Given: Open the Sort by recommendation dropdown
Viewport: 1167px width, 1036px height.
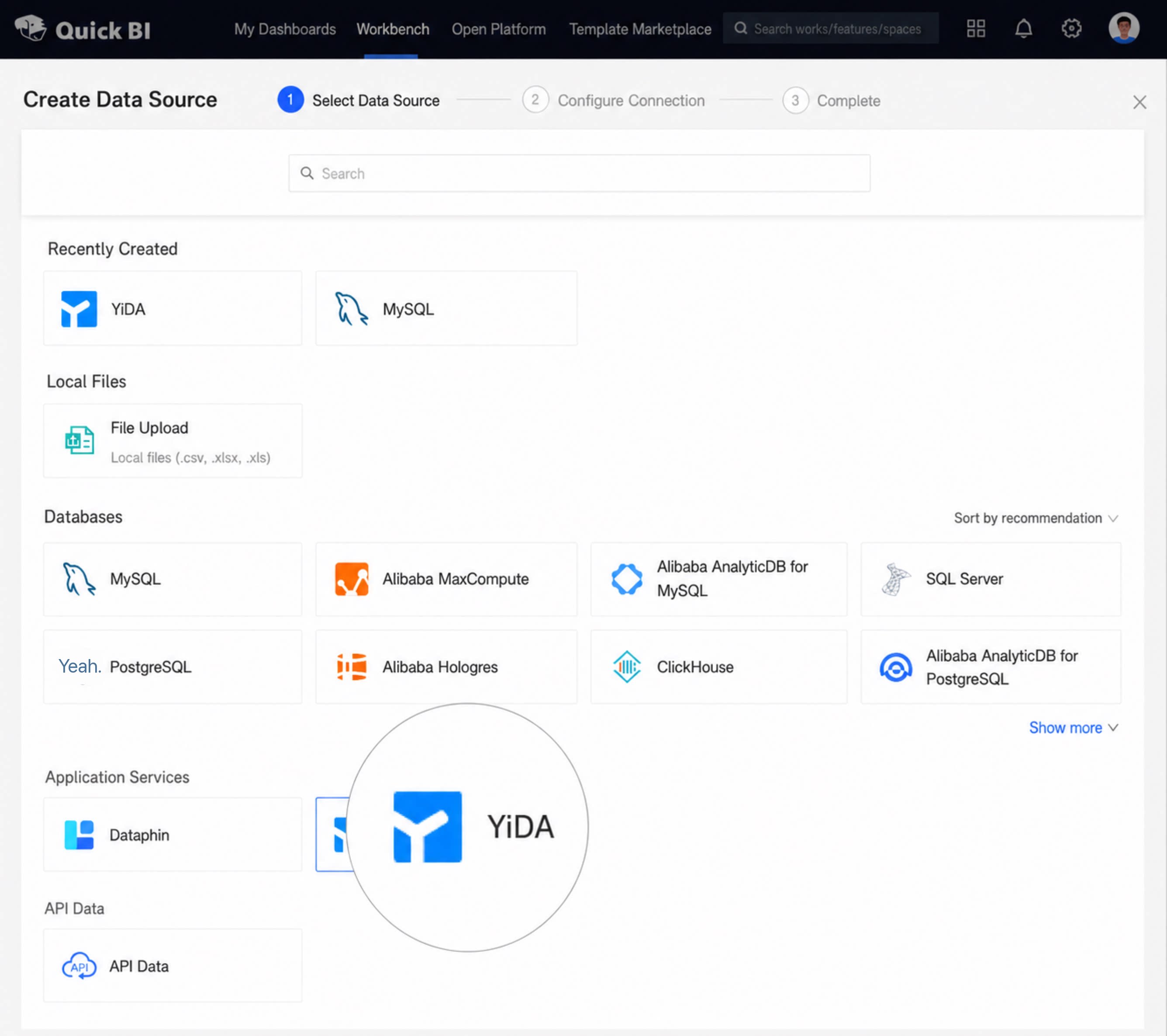Looking at the screenshot, I should tap(1035, 518).
